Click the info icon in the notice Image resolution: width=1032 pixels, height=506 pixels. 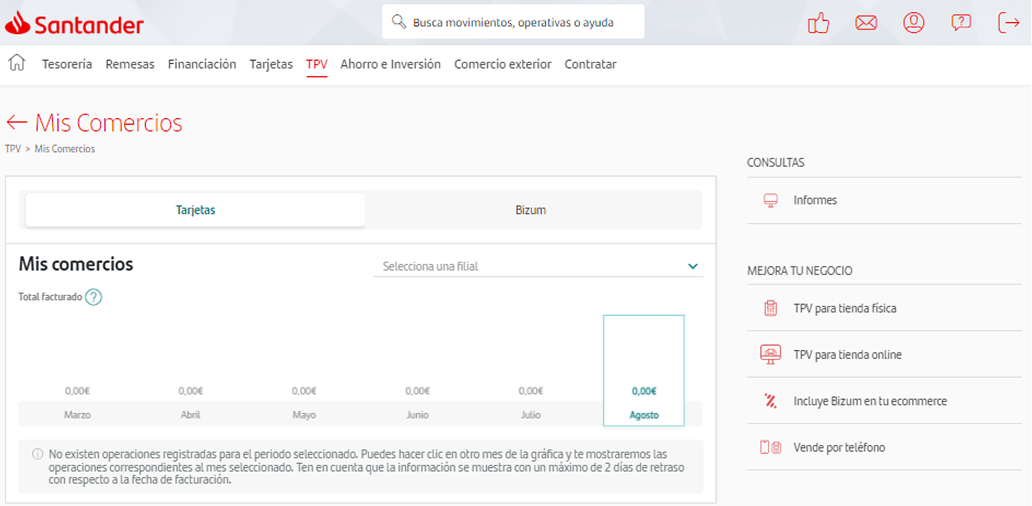click(x=38, y=454)
